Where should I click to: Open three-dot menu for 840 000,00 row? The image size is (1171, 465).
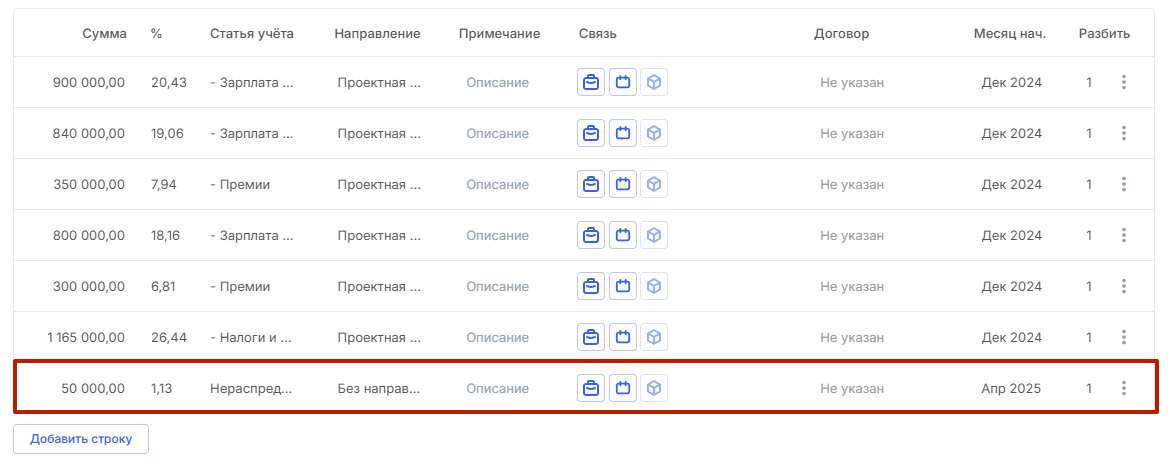(1124, 133)
